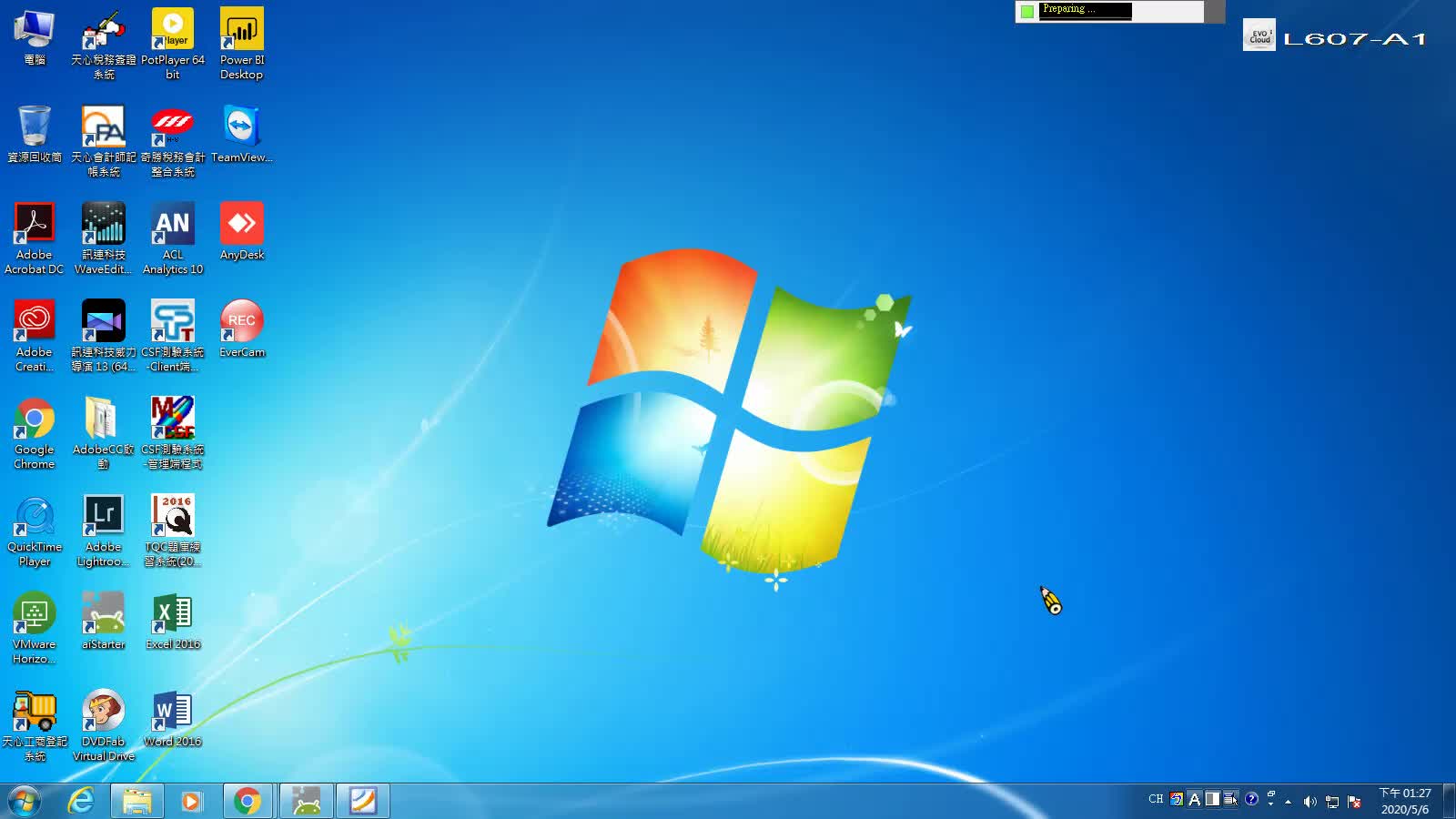Image resolution: width=1456 pixels, height=819 pixels.
Task: Open Google Chrome desktop shortcut
Action: 35,433
